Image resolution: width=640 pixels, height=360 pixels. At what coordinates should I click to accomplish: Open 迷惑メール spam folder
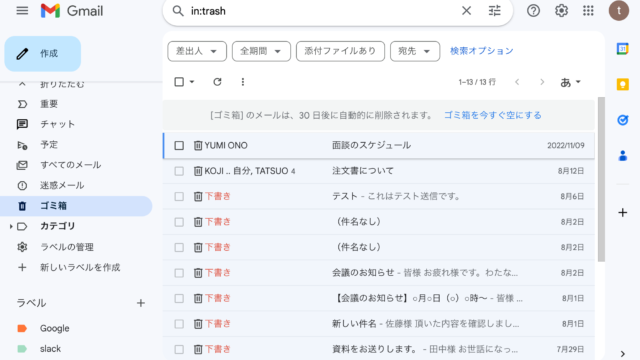pyautogui.click(x=62, y=186)
